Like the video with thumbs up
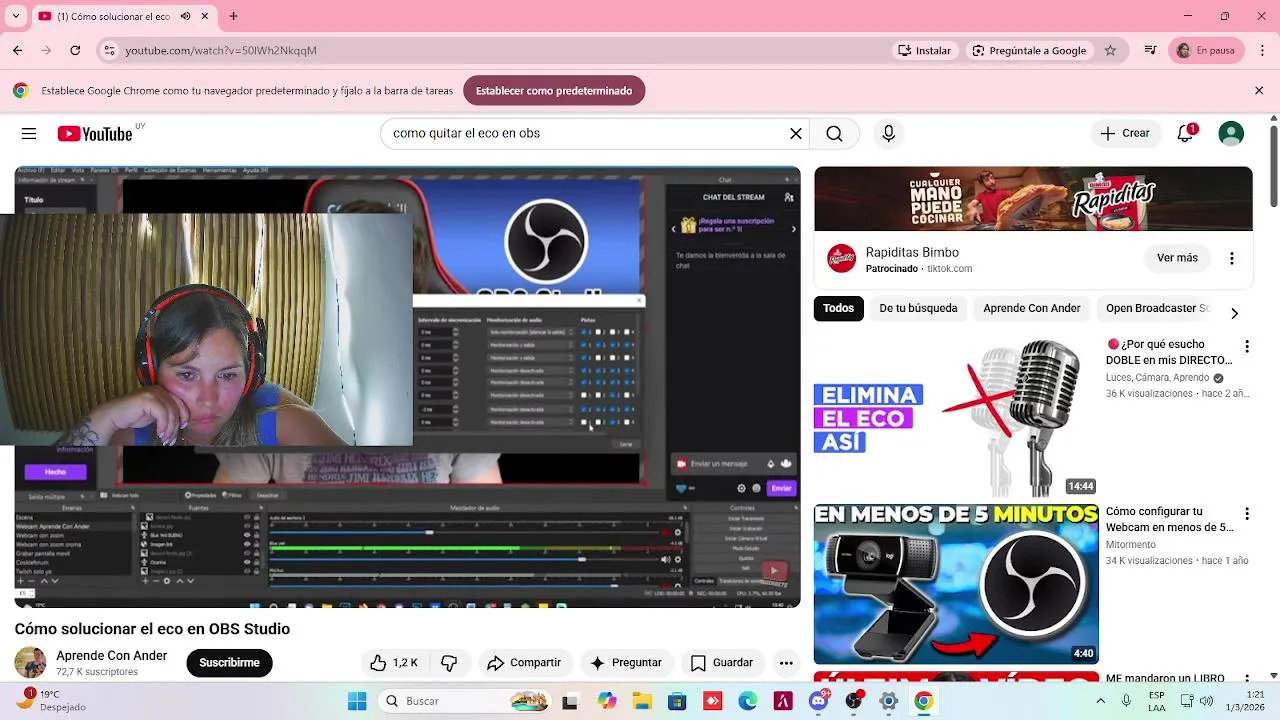Viewport: 1280px width, 720px height. coord(394,663)
